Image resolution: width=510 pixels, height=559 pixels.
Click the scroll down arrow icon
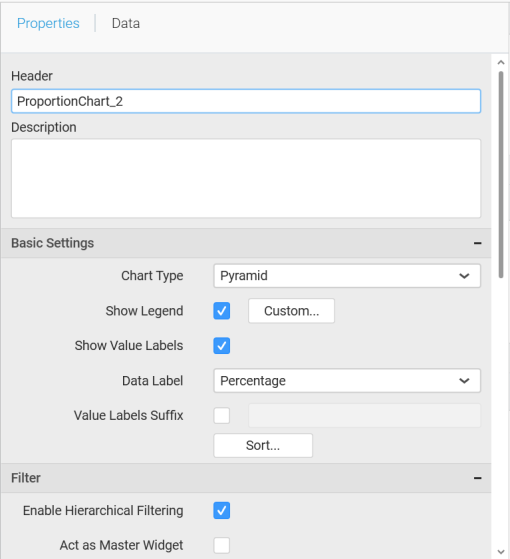[x=501, y=552]
